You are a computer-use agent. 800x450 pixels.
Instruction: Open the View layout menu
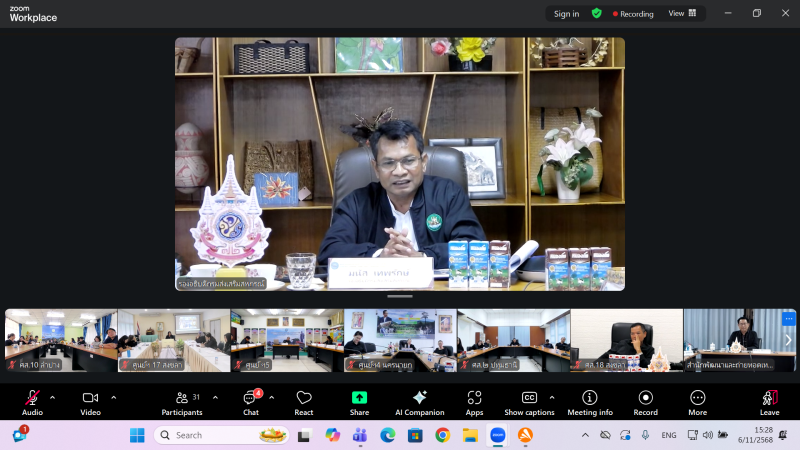coord(682,14)
